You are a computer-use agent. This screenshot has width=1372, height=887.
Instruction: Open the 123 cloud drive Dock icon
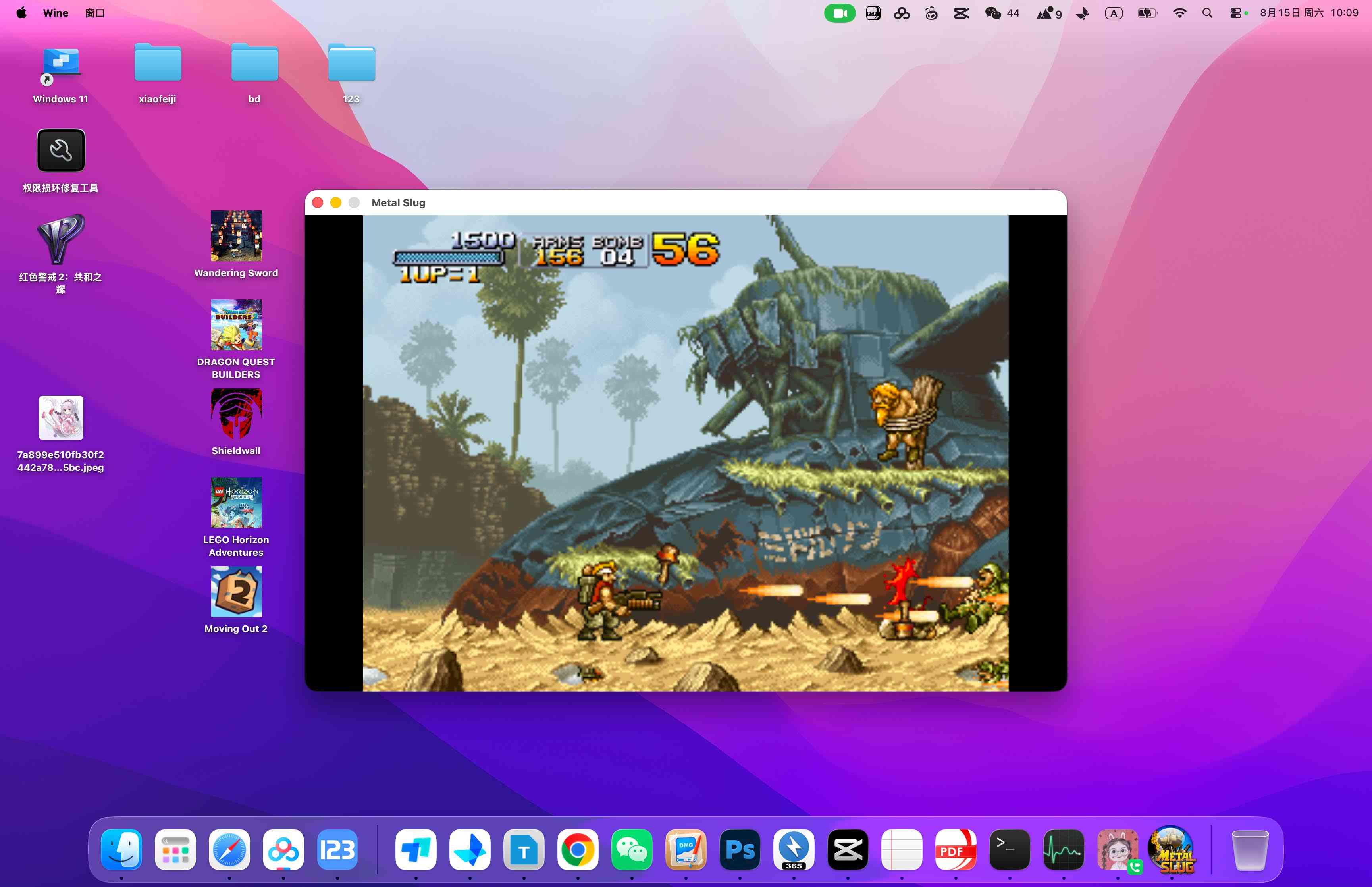(337, 850)
